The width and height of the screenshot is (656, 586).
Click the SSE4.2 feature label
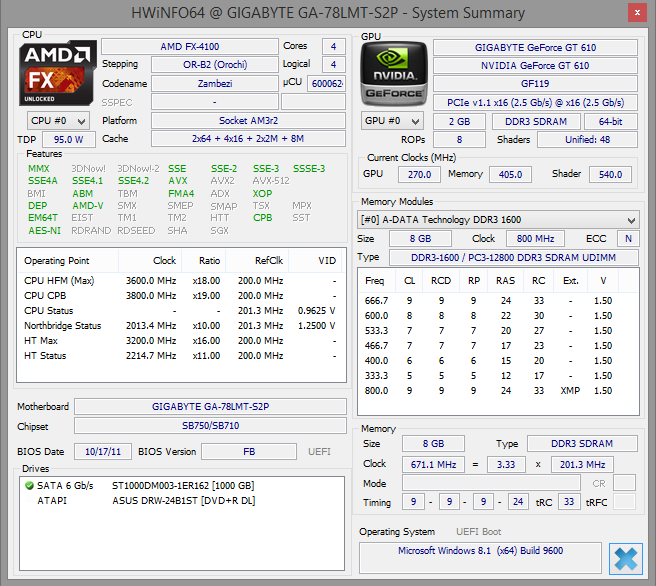[x=133, y=181]
